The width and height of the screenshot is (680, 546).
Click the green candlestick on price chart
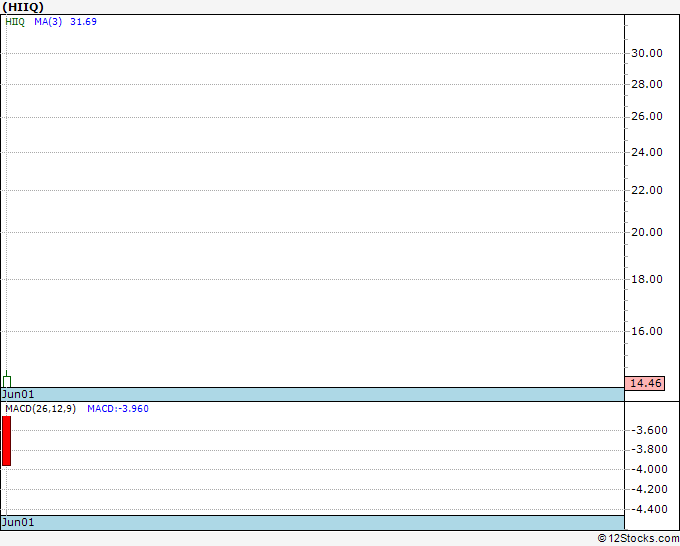click(x=7, y=380)
